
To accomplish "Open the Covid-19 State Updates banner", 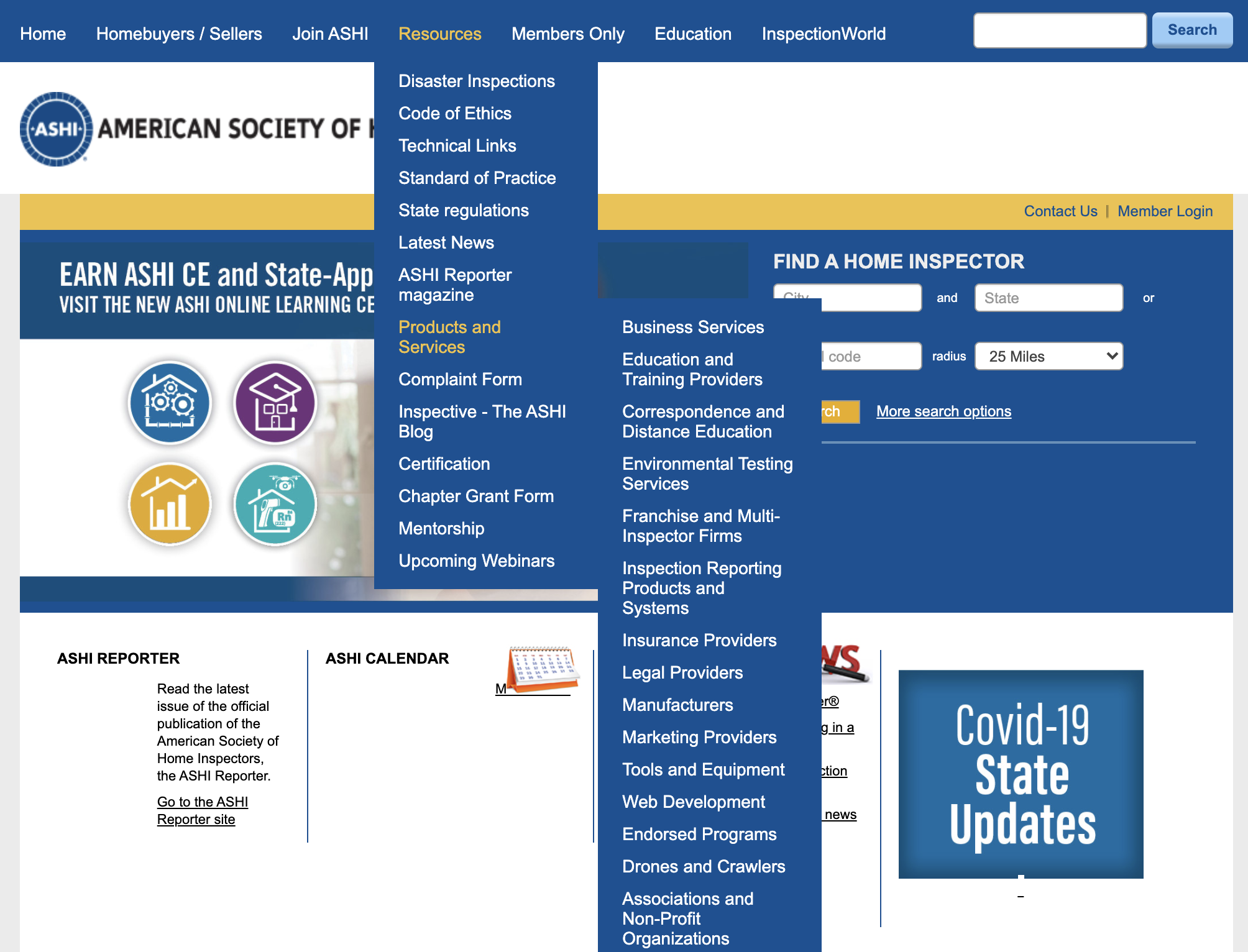I will tap(1021, 774).
